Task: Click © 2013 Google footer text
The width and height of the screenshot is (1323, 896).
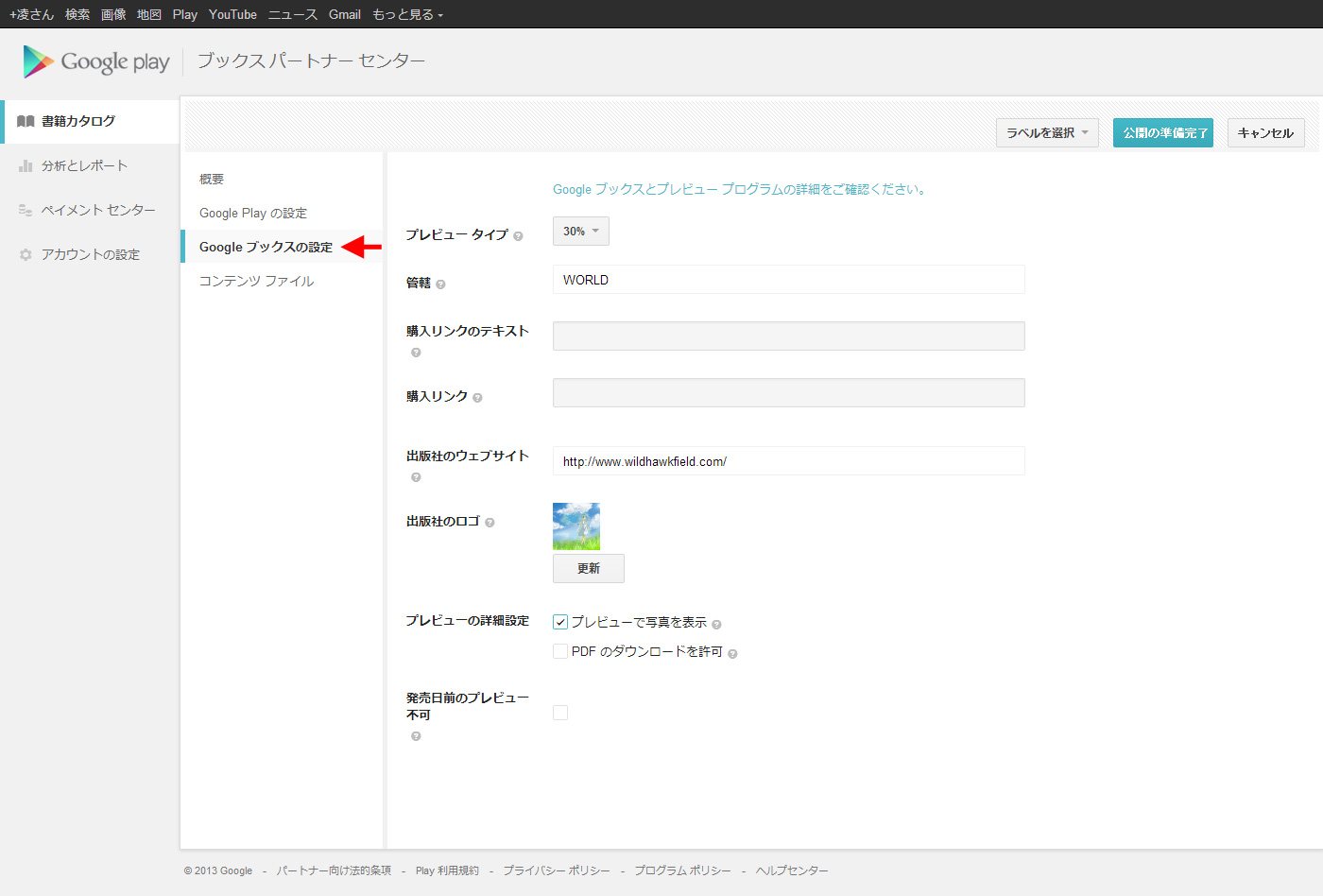Action: [x=218, y=870]
